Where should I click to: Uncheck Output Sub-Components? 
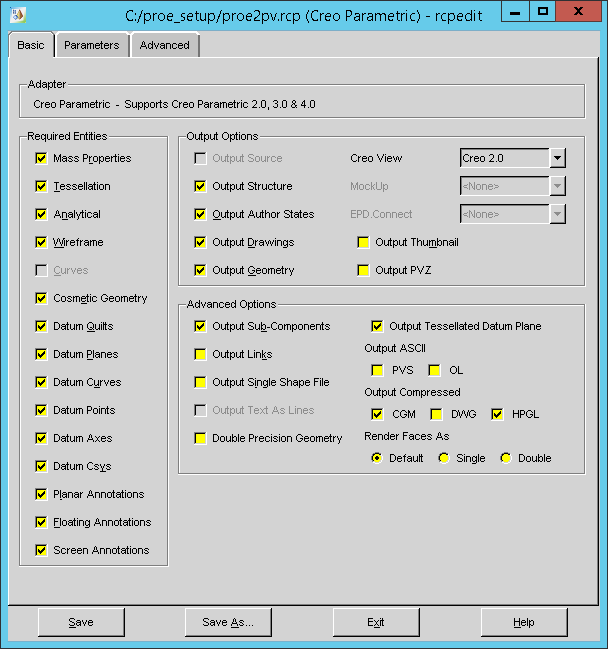click(200, 326)
